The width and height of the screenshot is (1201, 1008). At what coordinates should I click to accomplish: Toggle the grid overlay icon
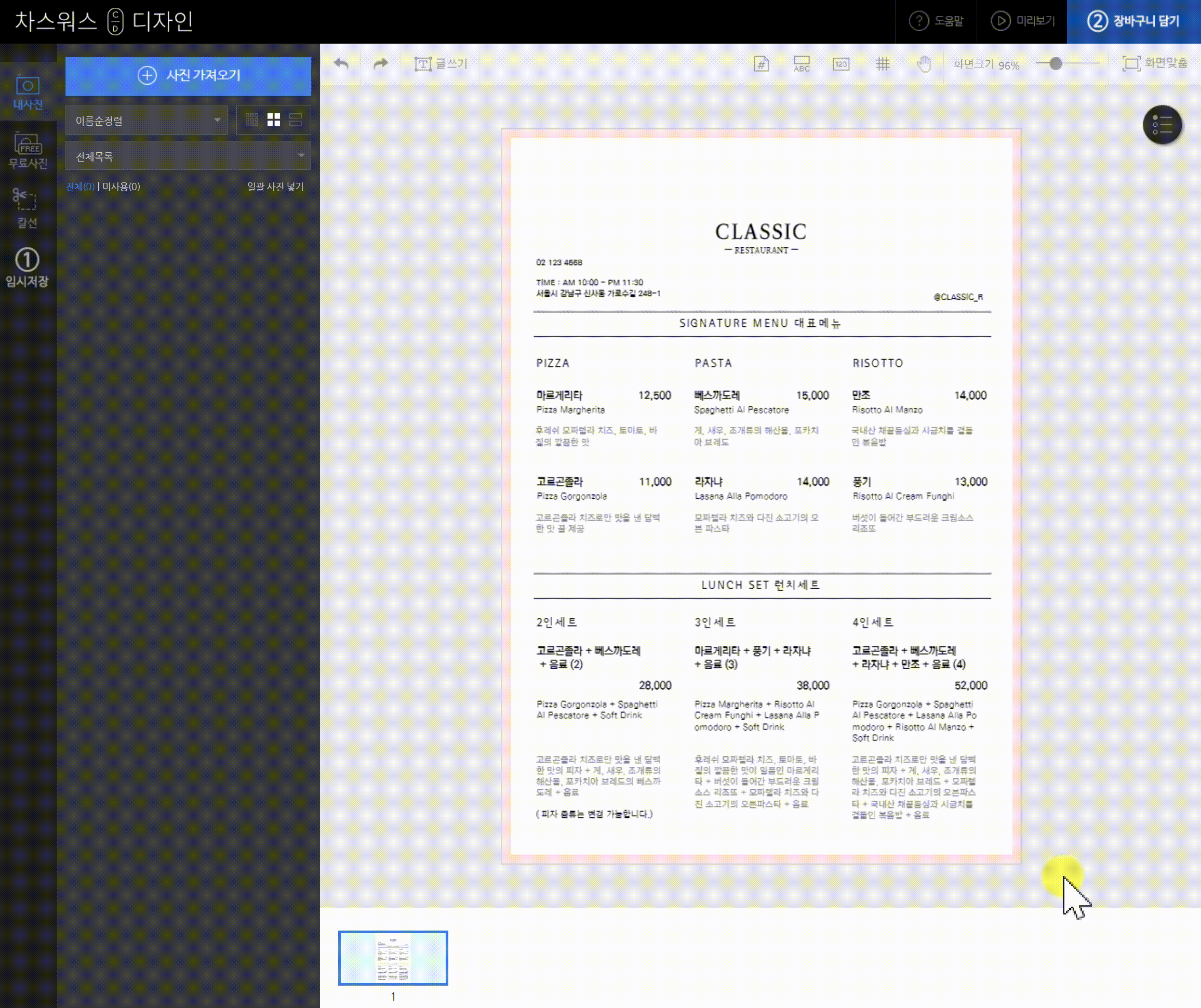point(883,63)
